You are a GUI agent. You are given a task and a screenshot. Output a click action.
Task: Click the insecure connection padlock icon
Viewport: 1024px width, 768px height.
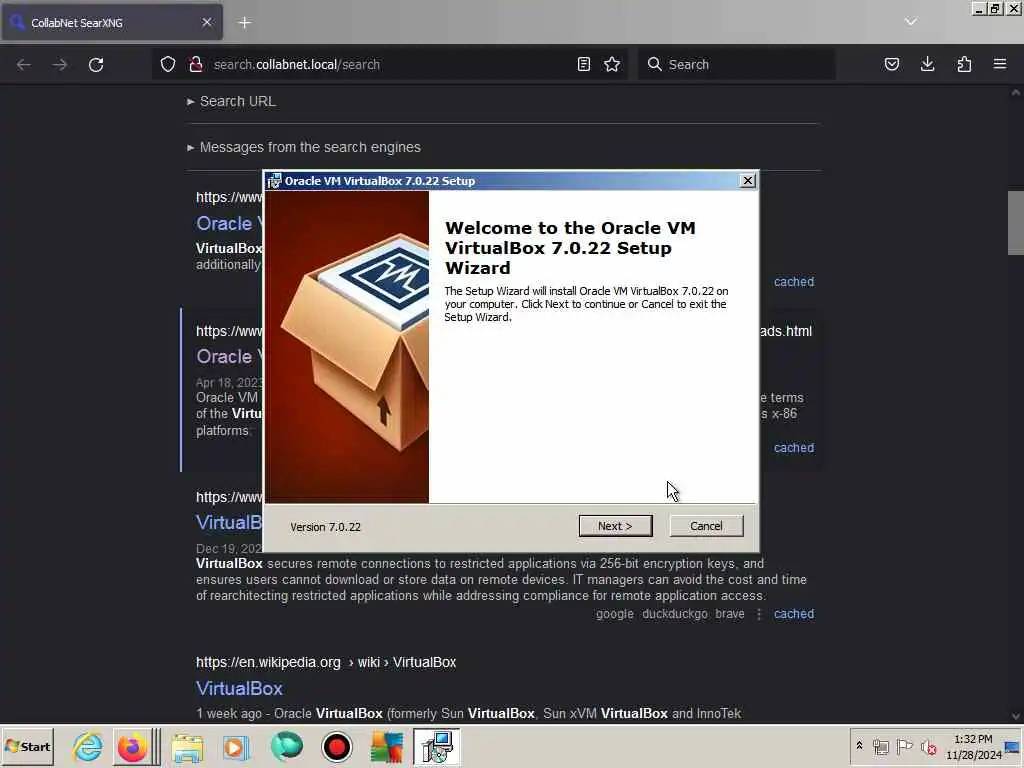195,65
